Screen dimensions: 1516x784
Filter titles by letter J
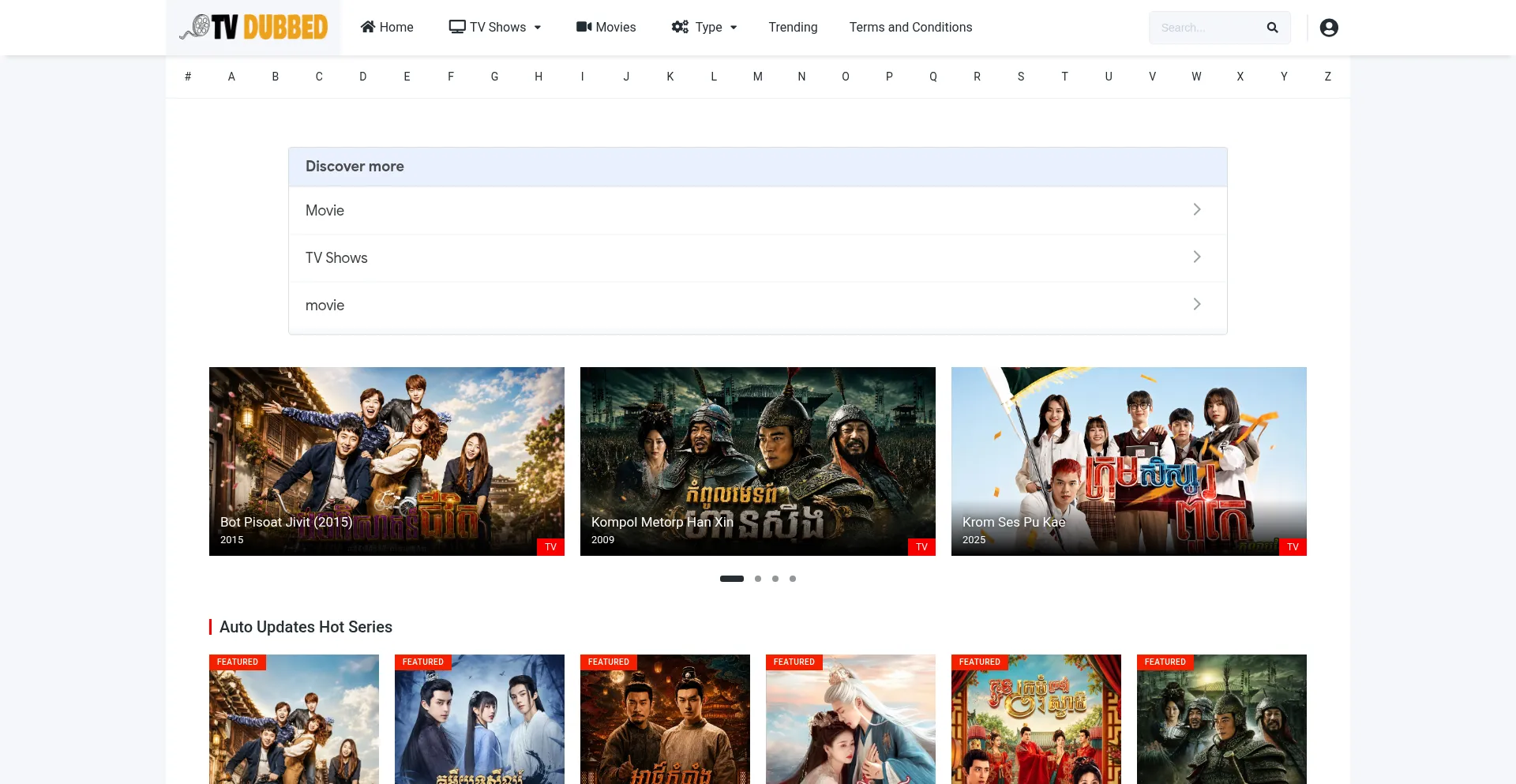tap(626, 77)
